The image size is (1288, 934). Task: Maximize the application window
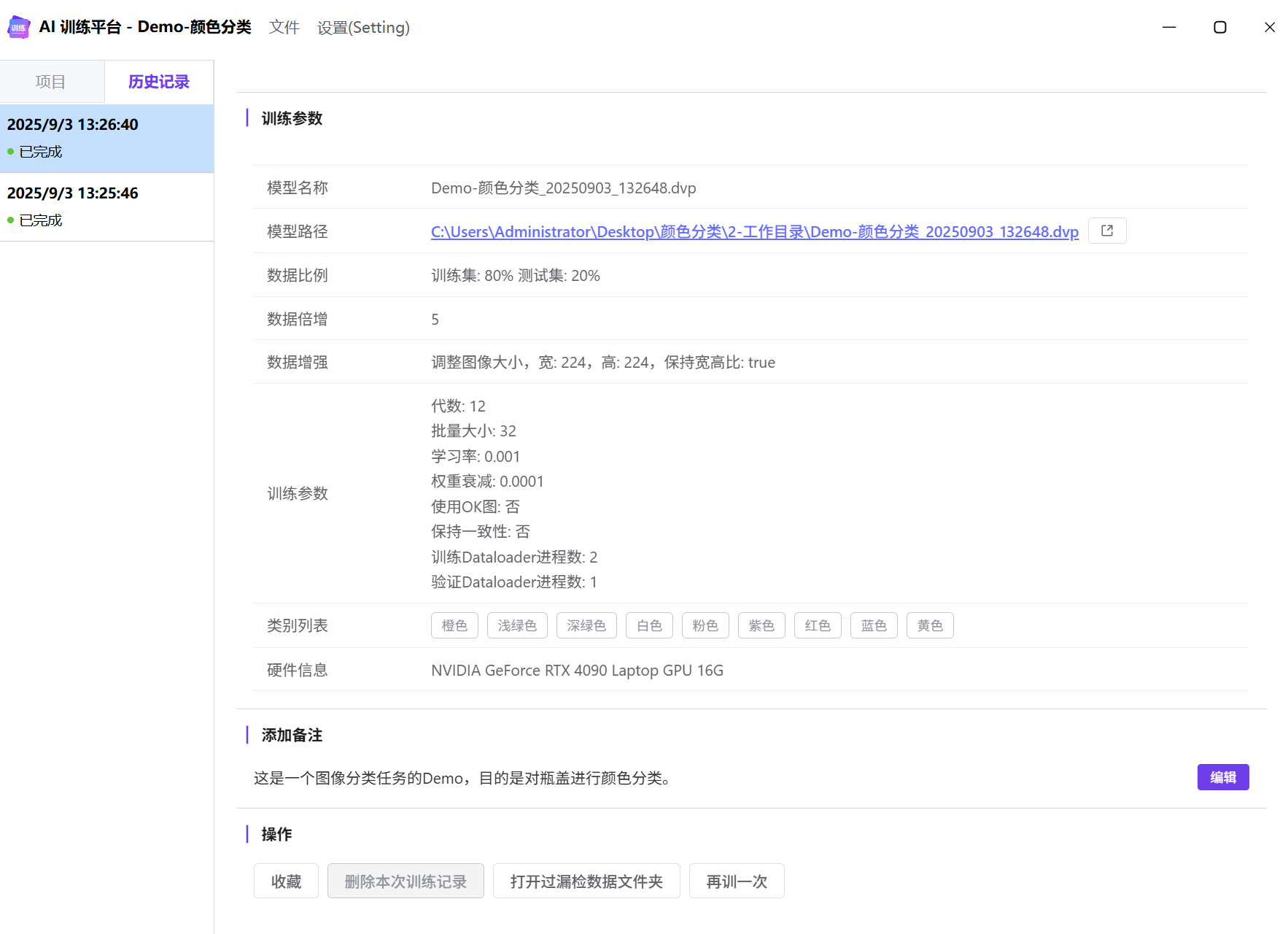click(1219, 27)
